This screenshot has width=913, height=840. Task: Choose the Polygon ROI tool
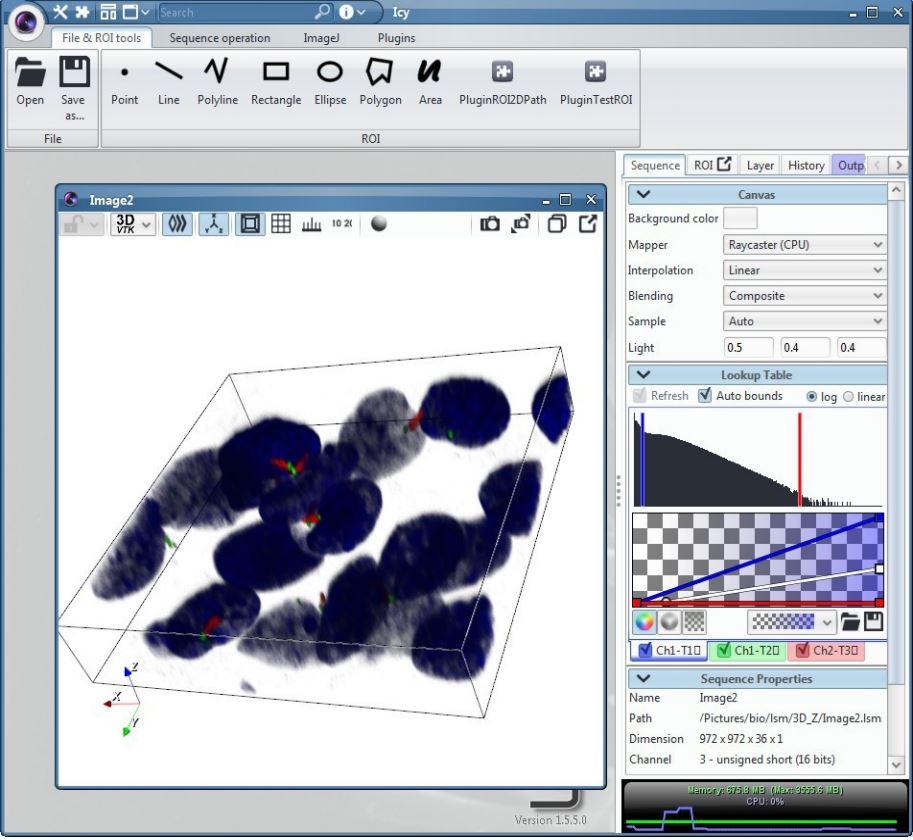380,81
